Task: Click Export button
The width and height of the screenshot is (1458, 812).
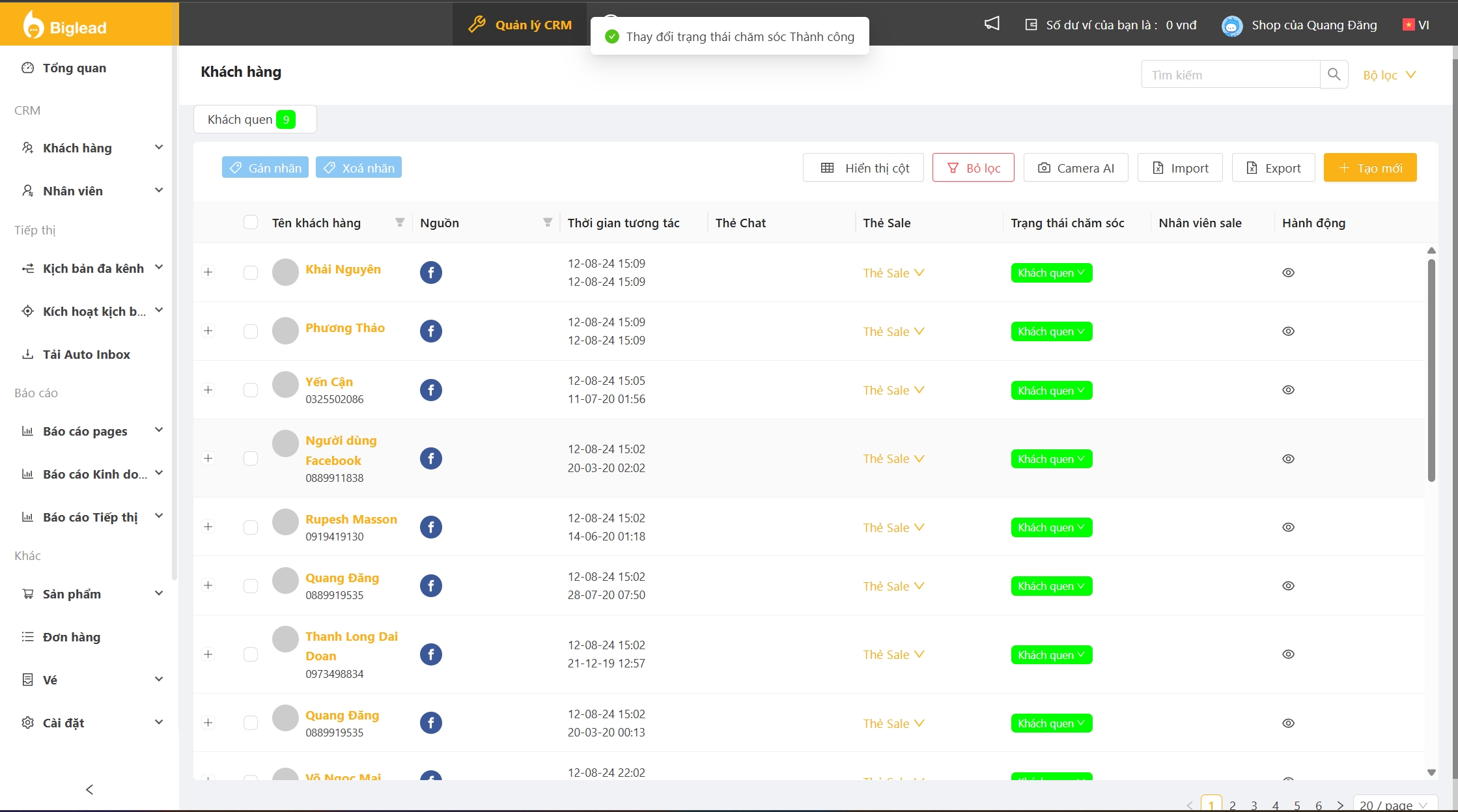Action: tap(1273, 168)
